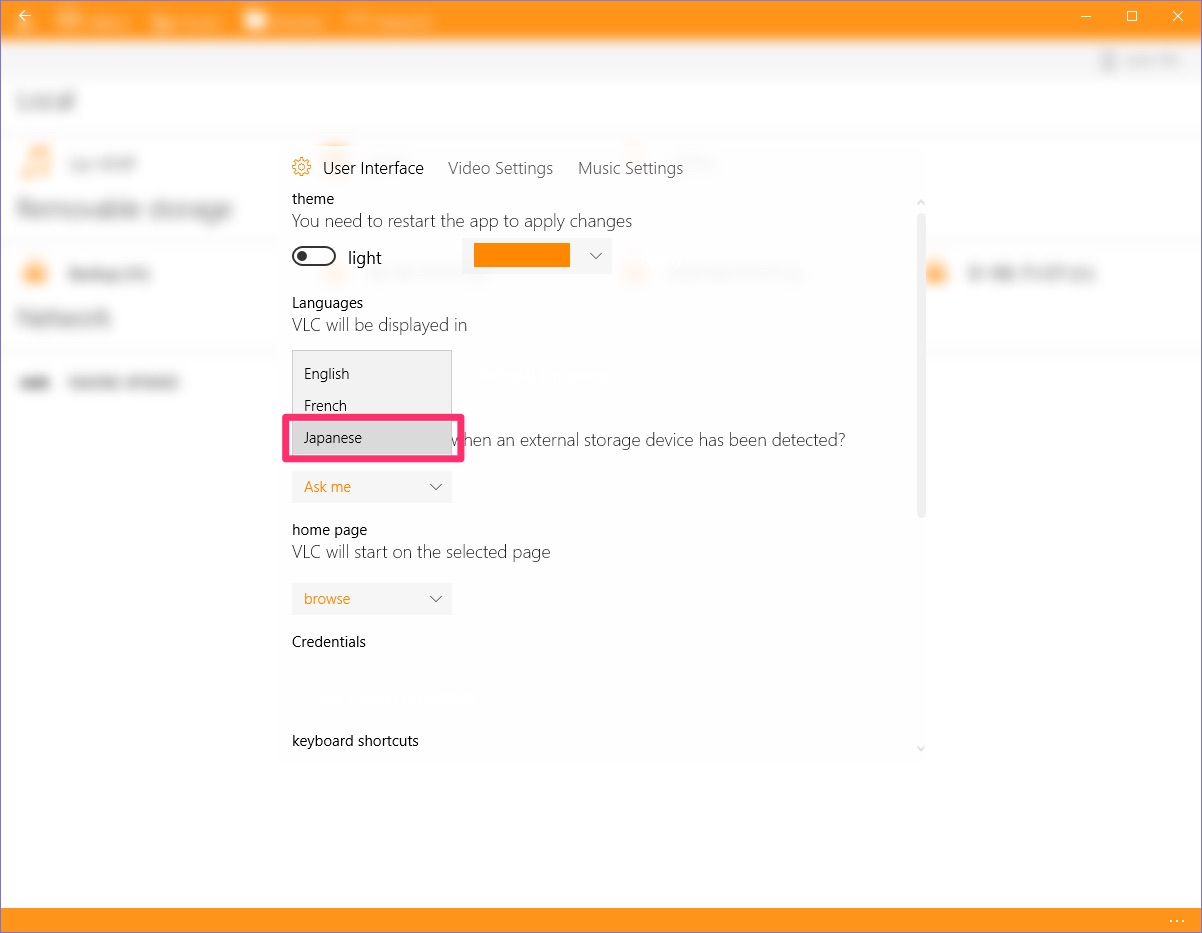Click the keyboard shortcuts heading
1202x933 pixels.
click(355, 741)
